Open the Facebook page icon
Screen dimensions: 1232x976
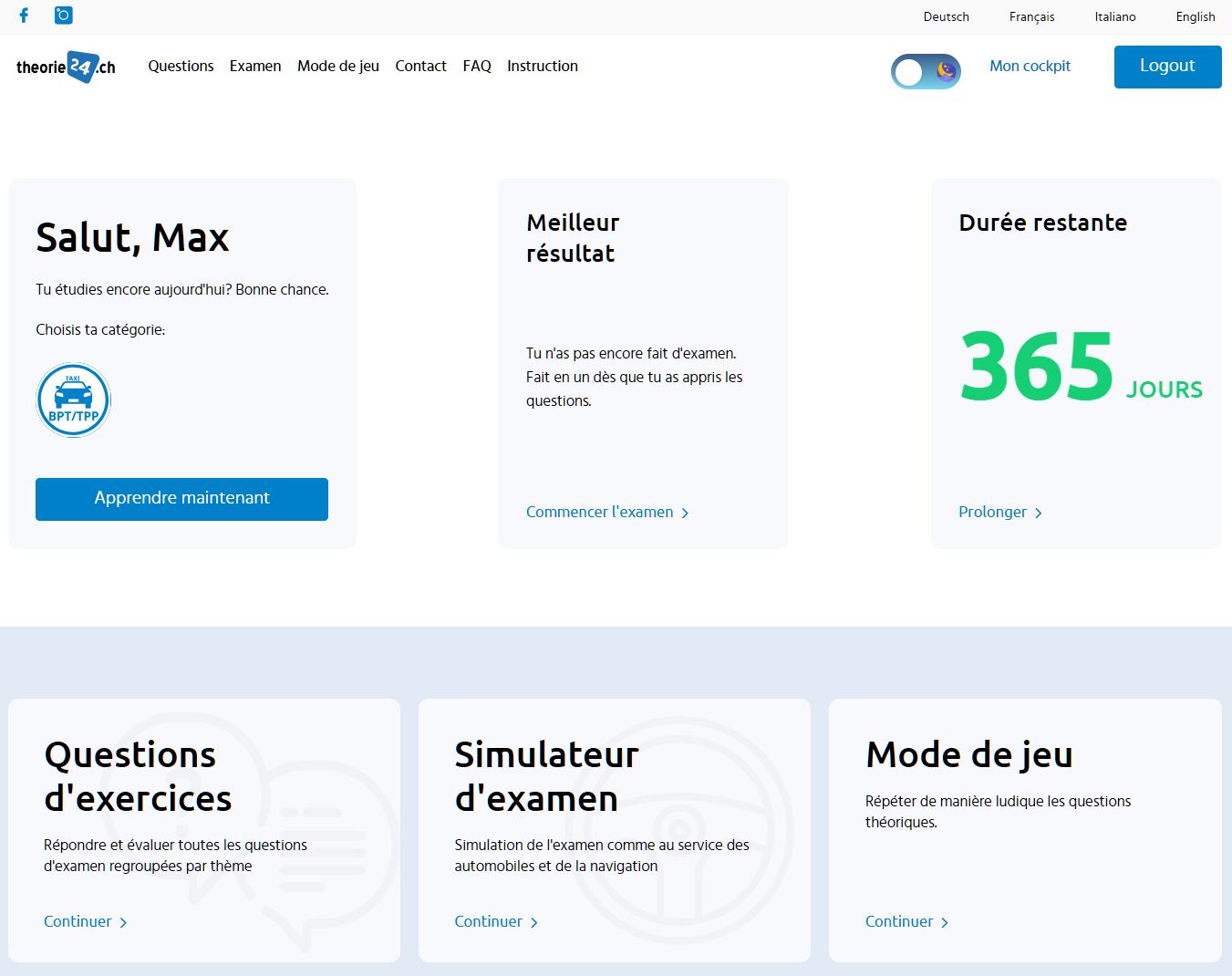click(23, 15)
